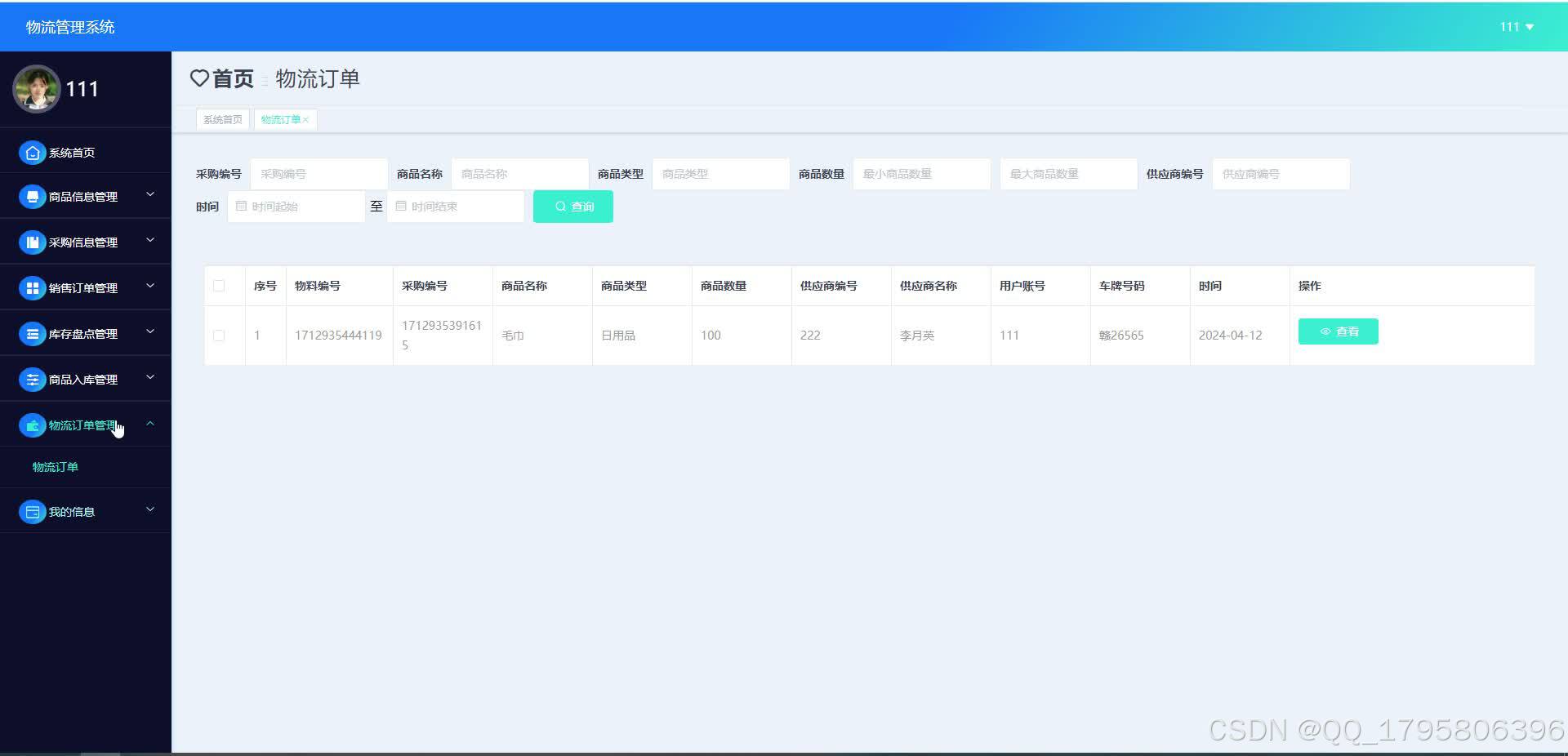Screen dimensions: 1568x756
Task: Focus the 采购编号 search field
Action: click(x=319, y=174)
